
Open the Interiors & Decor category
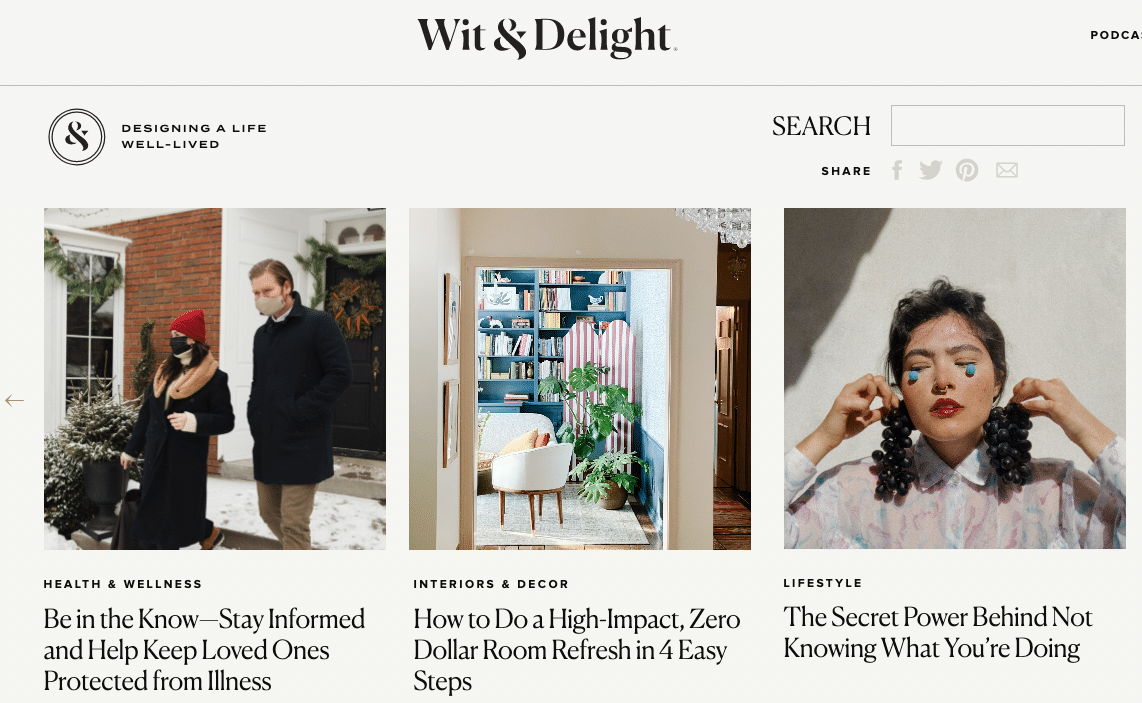click(x=491, y=584)
